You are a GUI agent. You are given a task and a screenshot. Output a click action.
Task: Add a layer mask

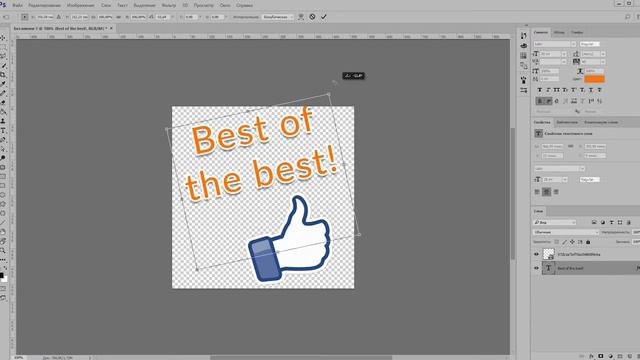pyautogui.click(x=600, y=356)
